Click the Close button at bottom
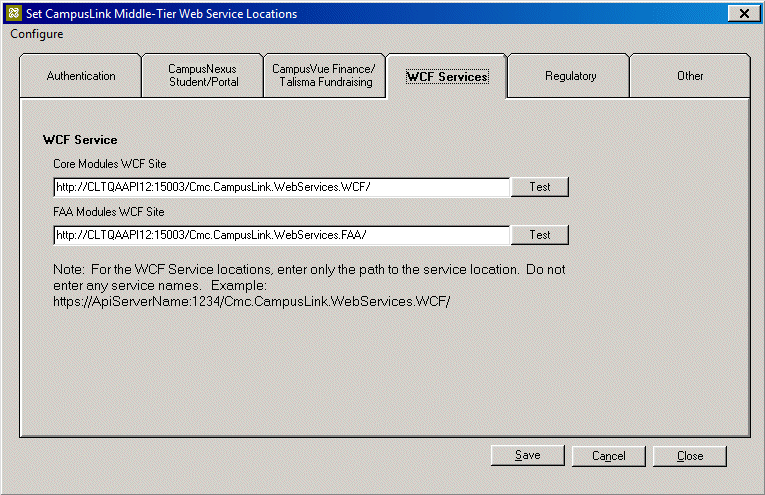 coord(690,456)
